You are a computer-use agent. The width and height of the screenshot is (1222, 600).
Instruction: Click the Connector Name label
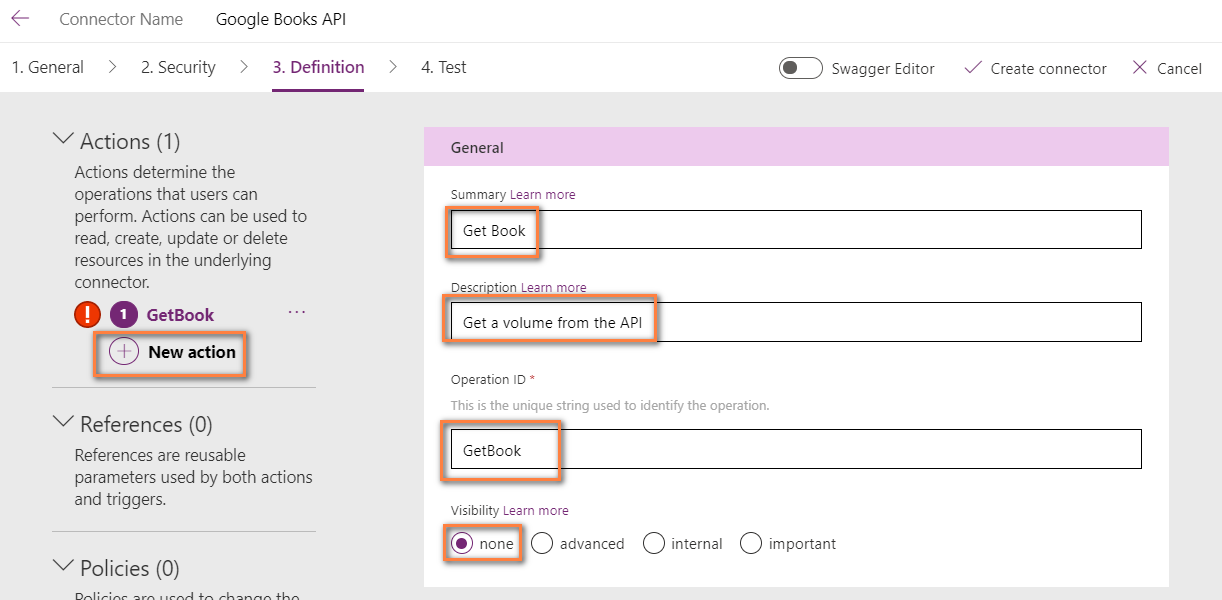coord(121,19)
